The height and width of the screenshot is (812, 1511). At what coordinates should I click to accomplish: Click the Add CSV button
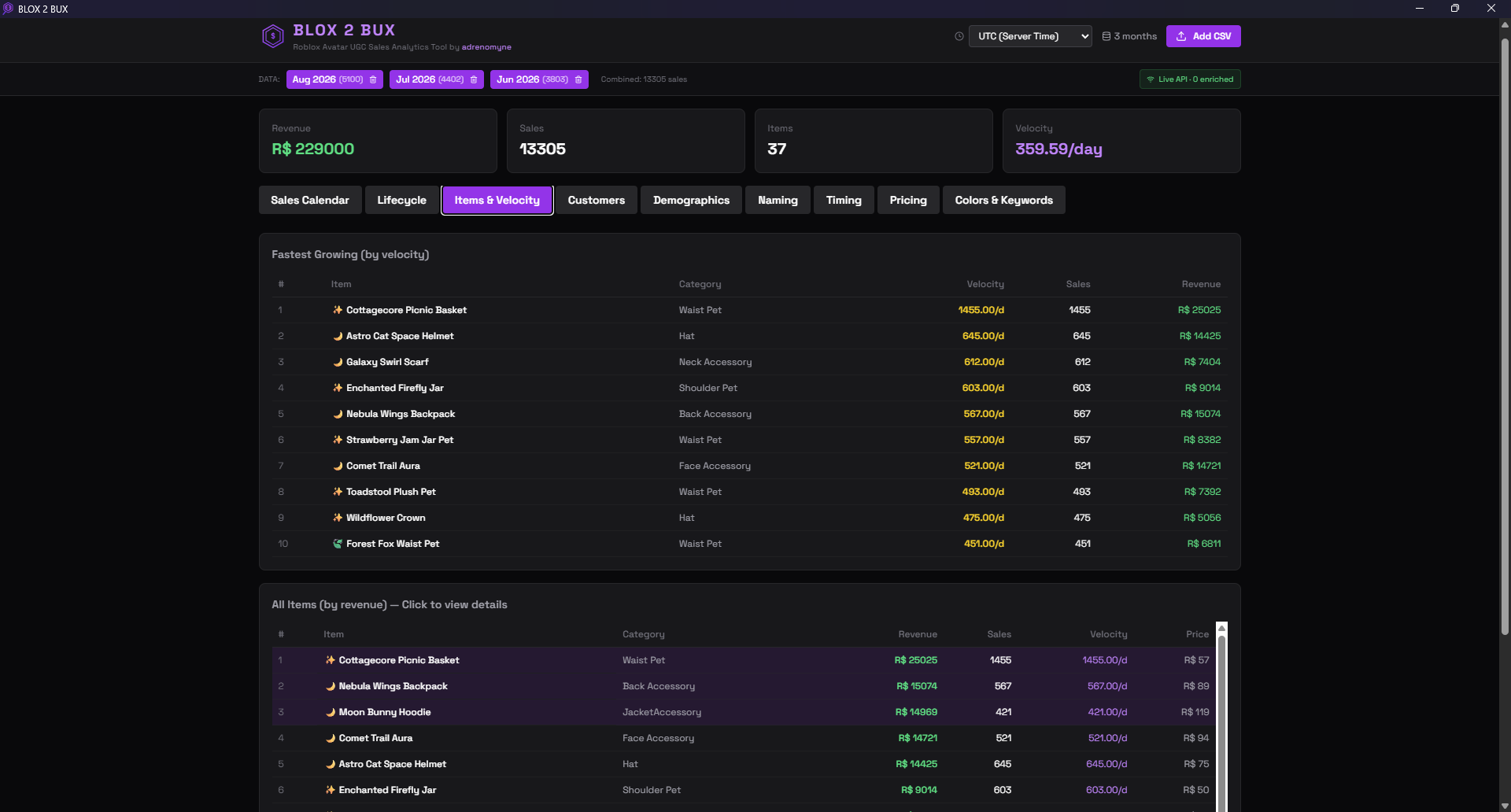pyautogui.click(x=1203, y=36)
